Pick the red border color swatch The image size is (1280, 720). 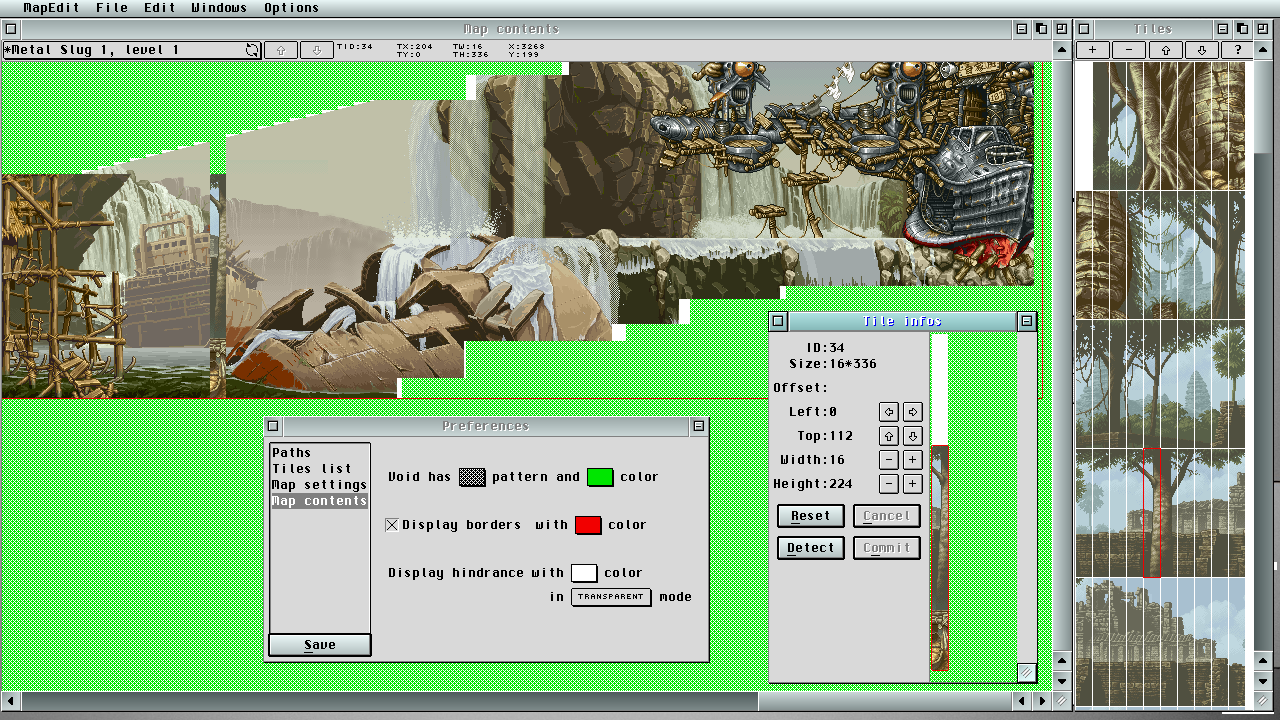click(x=588, y=525)
